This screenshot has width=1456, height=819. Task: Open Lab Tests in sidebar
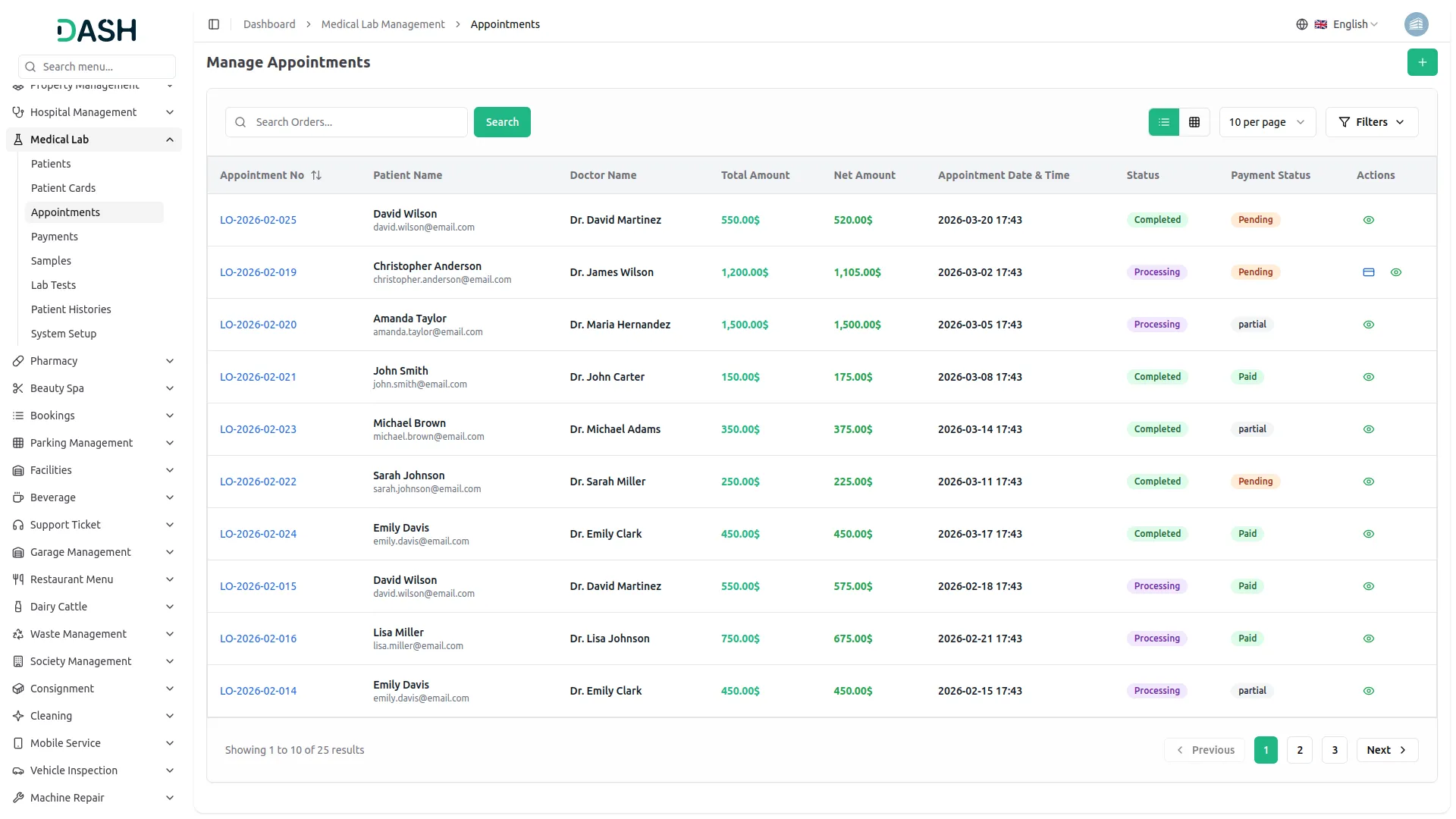pos(53,285)
